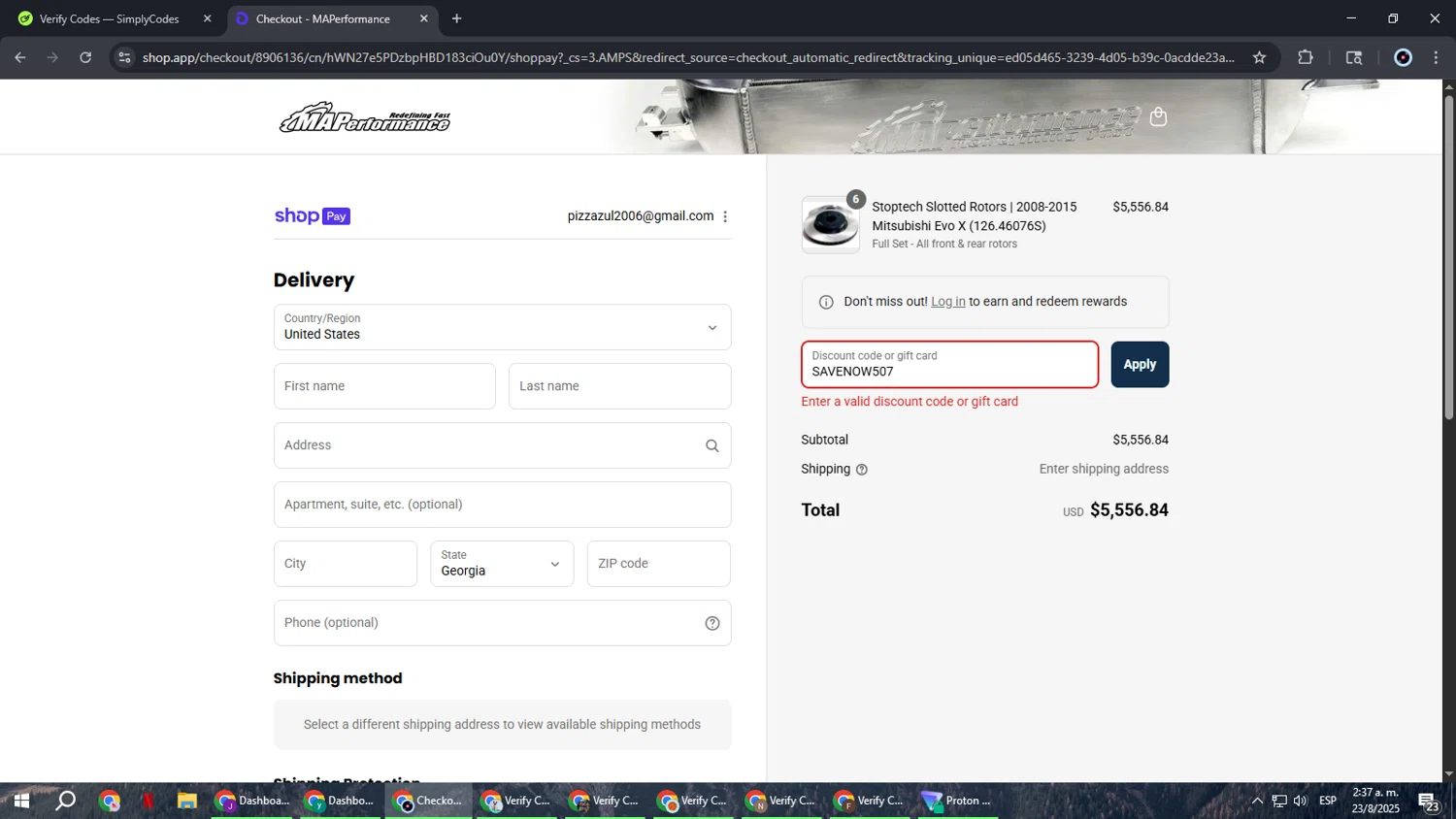Click the 'Enter shipping address' text
This screenshot has height=819, width=1456.
[1104, 469]
